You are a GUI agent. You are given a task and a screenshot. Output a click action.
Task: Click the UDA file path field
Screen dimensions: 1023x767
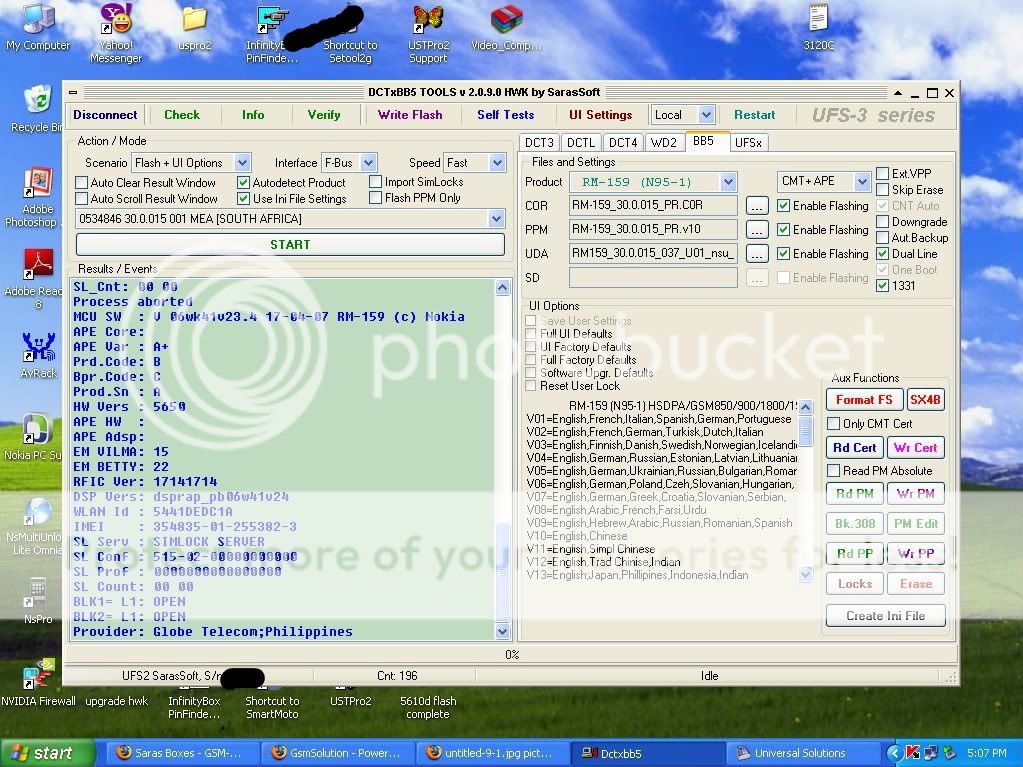click(x=653, y=253)
